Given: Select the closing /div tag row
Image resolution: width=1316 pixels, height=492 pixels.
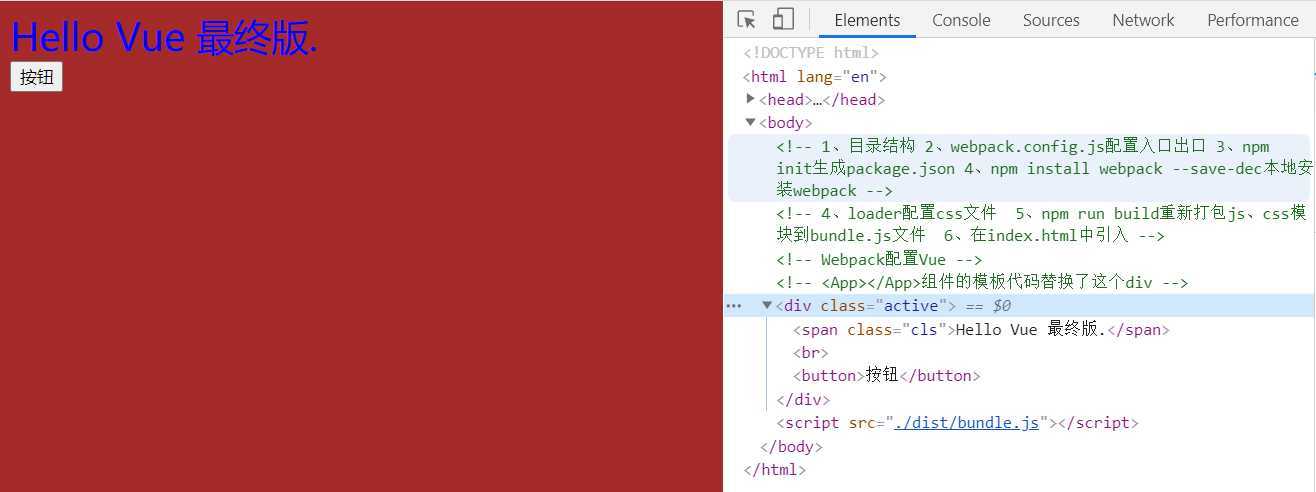Looking at the screenshot, I should pos(803,400).
